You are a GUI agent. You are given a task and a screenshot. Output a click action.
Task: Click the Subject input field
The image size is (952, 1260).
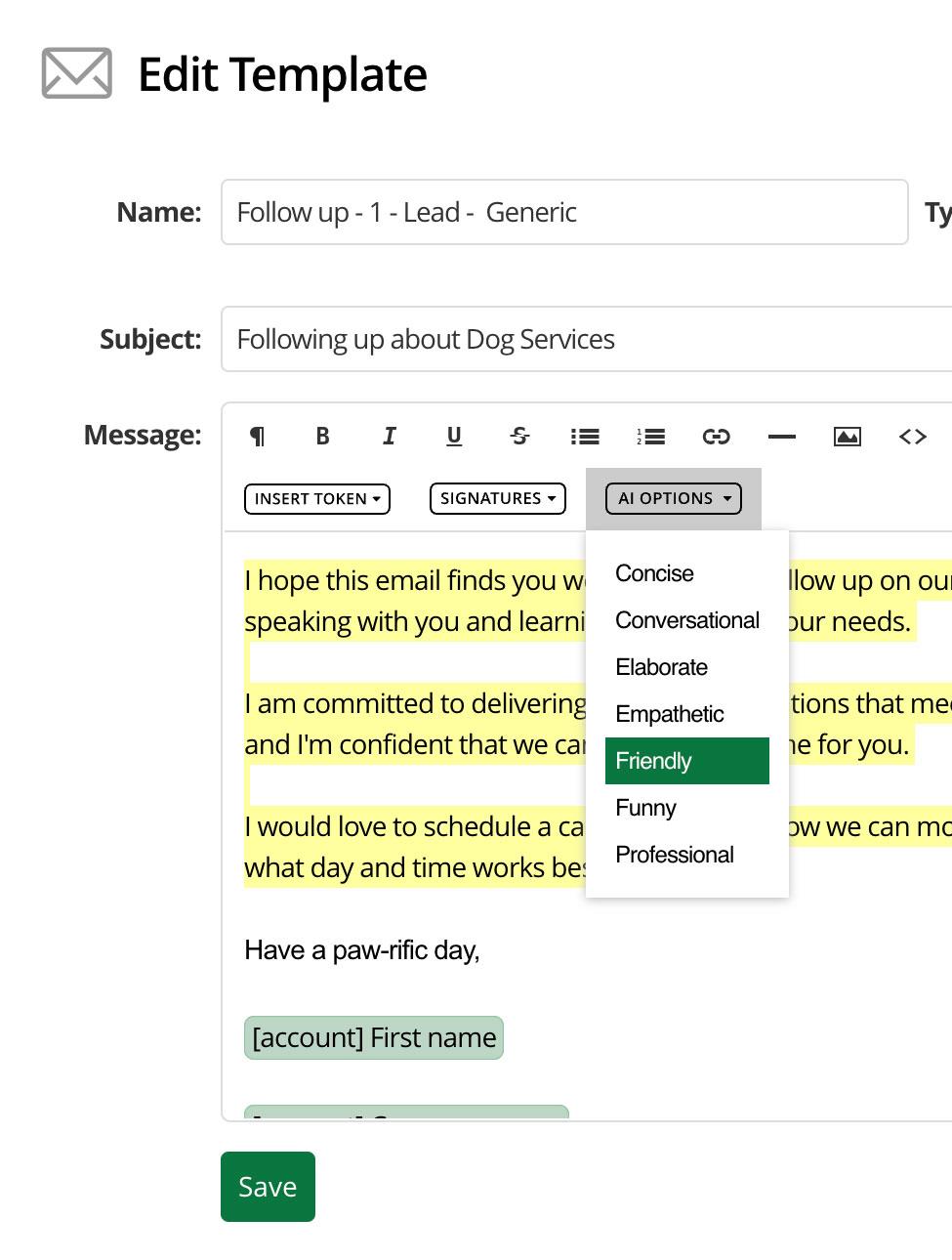click(587, 339)
